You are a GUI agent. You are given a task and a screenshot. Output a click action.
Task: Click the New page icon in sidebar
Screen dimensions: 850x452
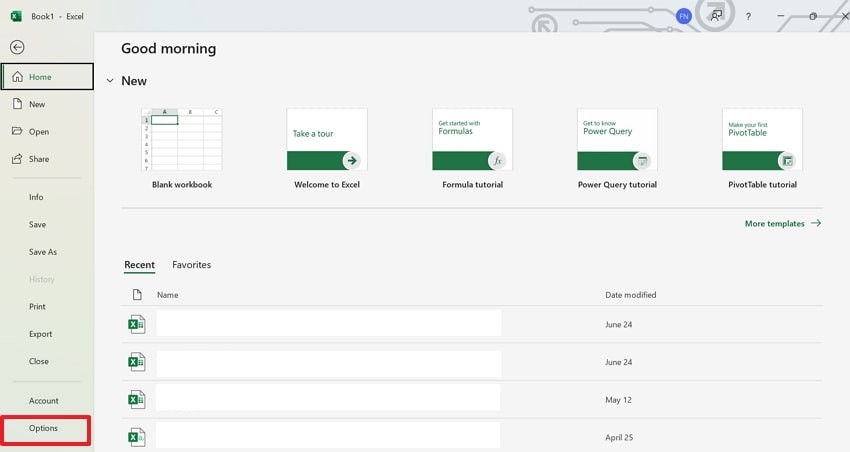pos(17,104)
